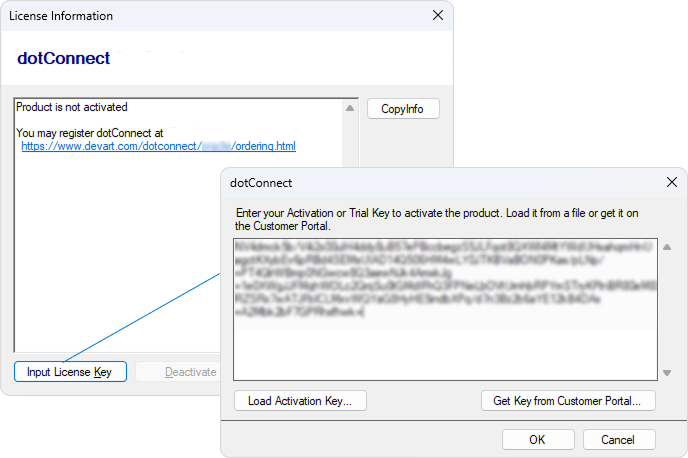
Task: Click the dotConnect product heading
Action: click(x=64, y=58)
